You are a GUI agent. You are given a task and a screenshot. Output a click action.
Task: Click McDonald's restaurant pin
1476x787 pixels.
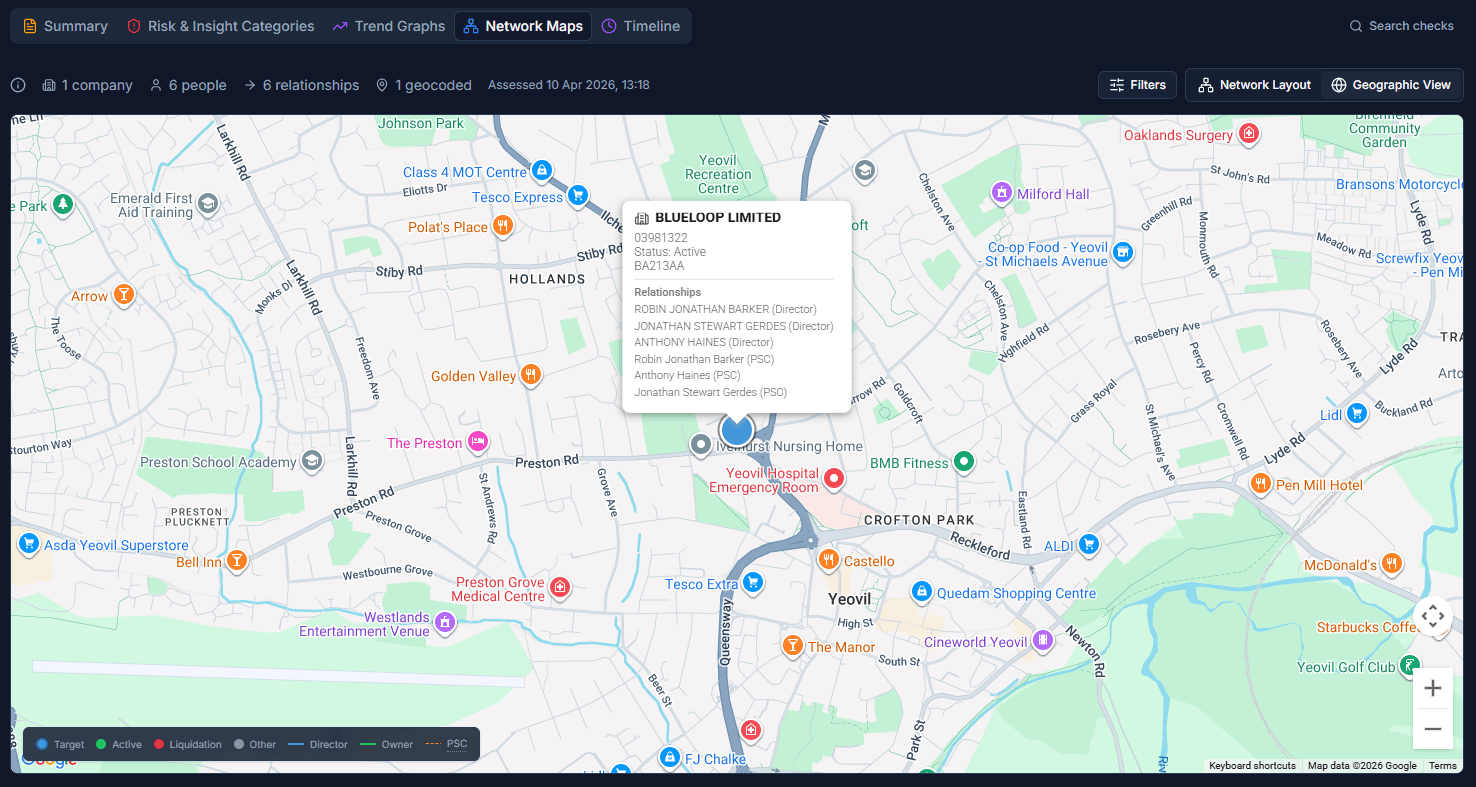(1391, 564)
